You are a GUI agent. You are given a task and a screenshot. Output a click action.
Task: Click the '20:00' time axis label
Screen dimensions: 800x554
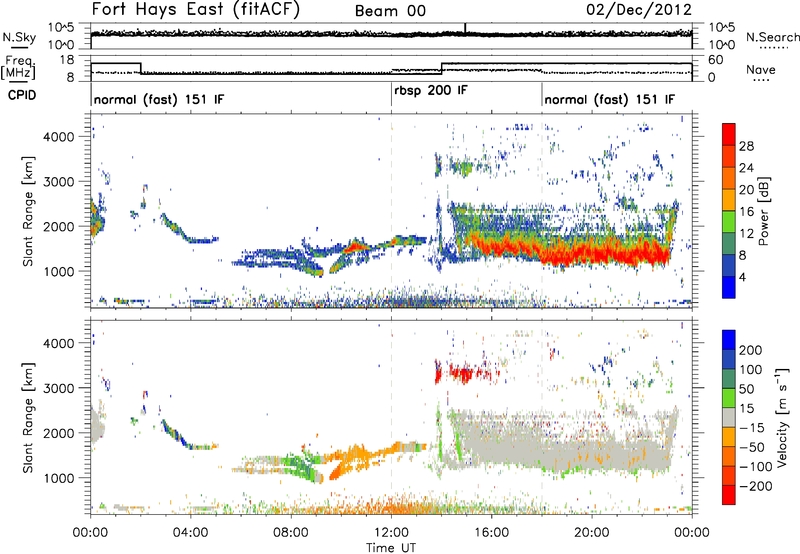(592, 533)
